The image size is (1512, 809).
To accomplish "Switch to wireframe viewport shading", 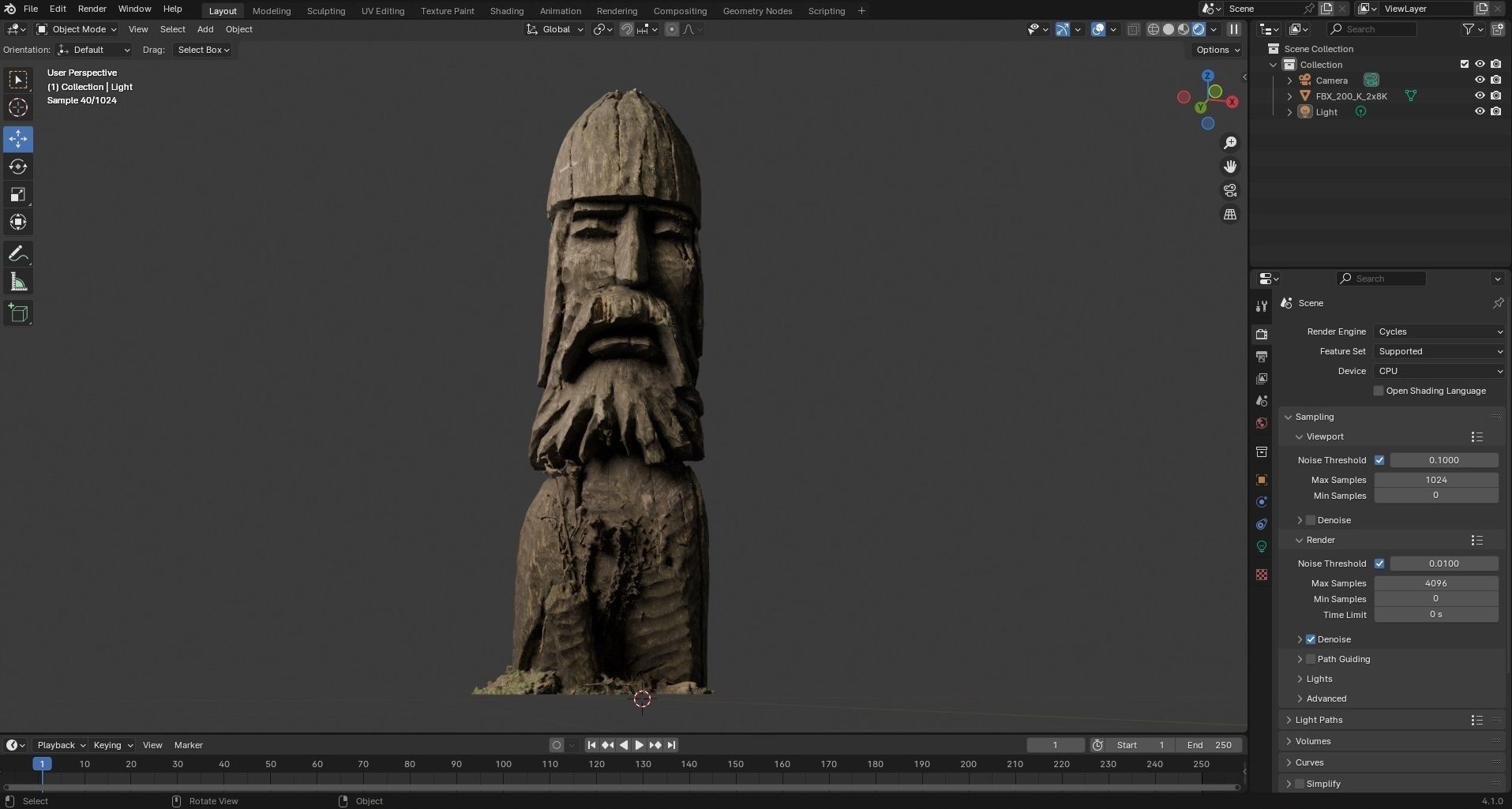I will [1154, 29].
